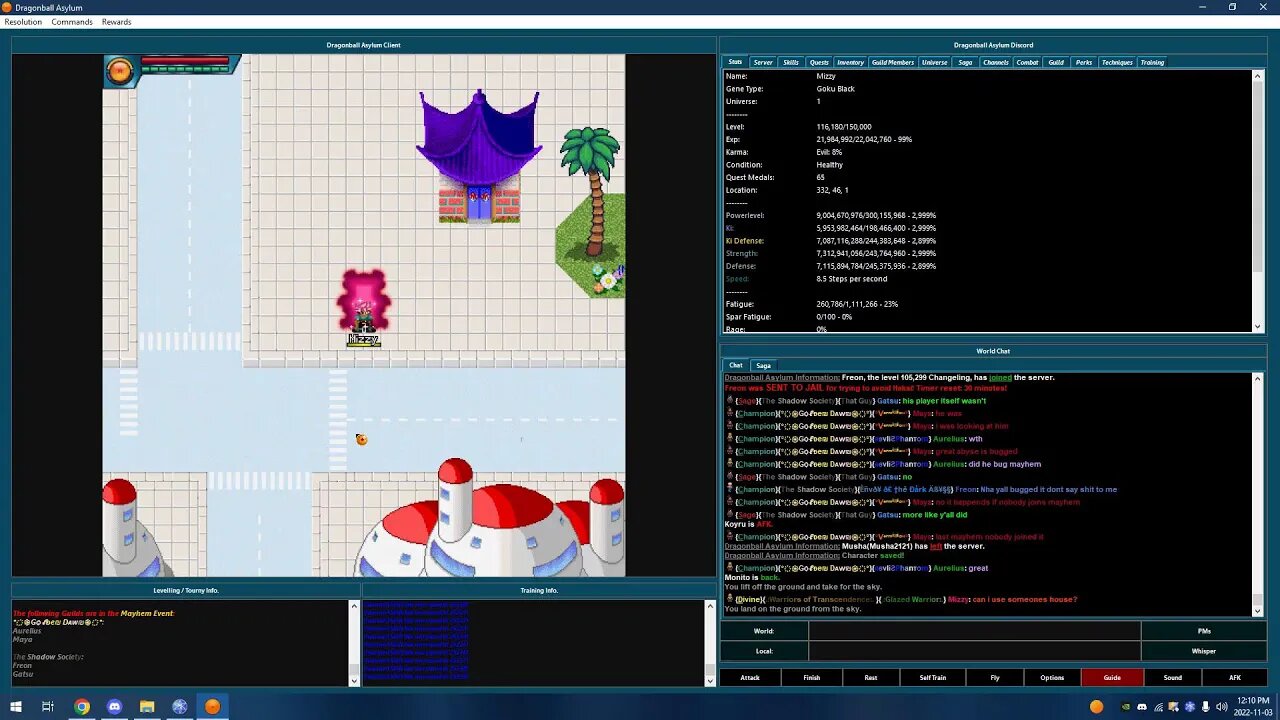
Task: Click the volume speaker tray icon
Action: point(1221,707)
